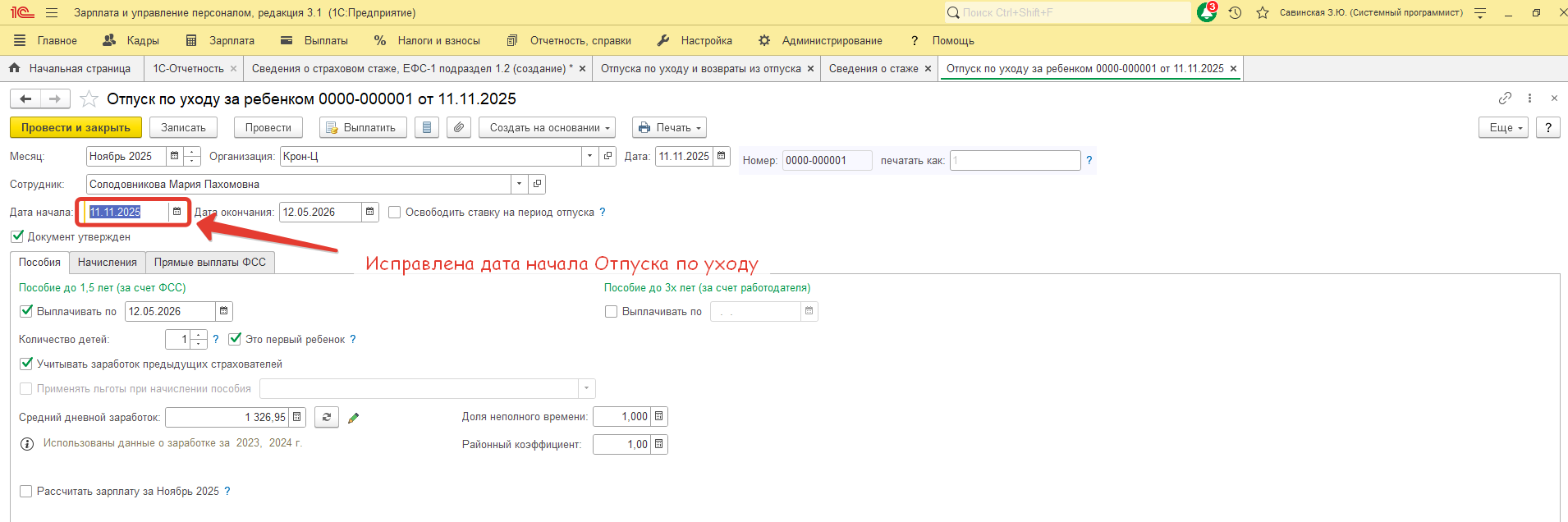Screen dimensions: 1568x522
Task: Open the history clock icon
Action: point(1235,12)
